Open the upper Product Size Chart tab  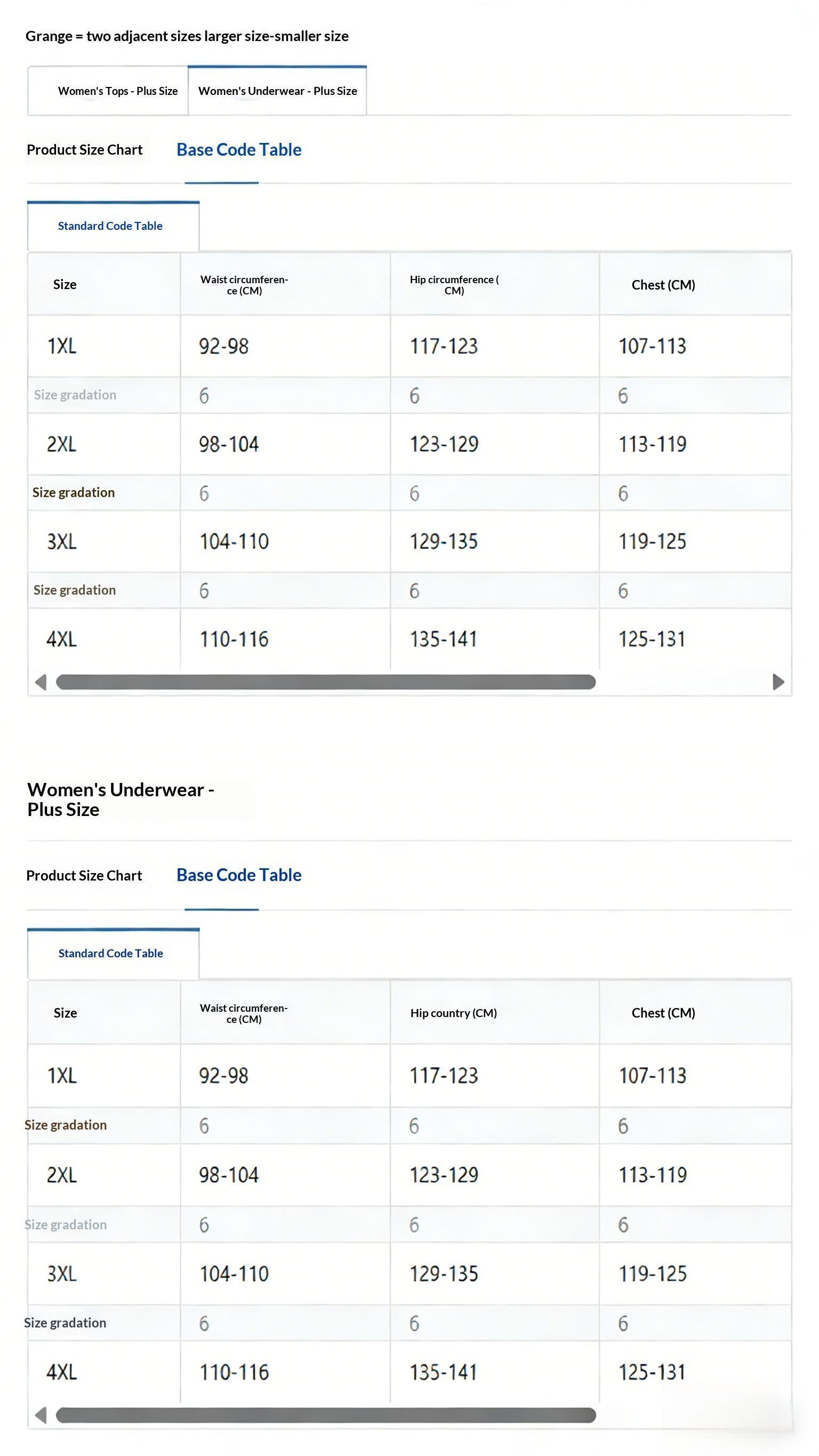[x=85, y=150]
